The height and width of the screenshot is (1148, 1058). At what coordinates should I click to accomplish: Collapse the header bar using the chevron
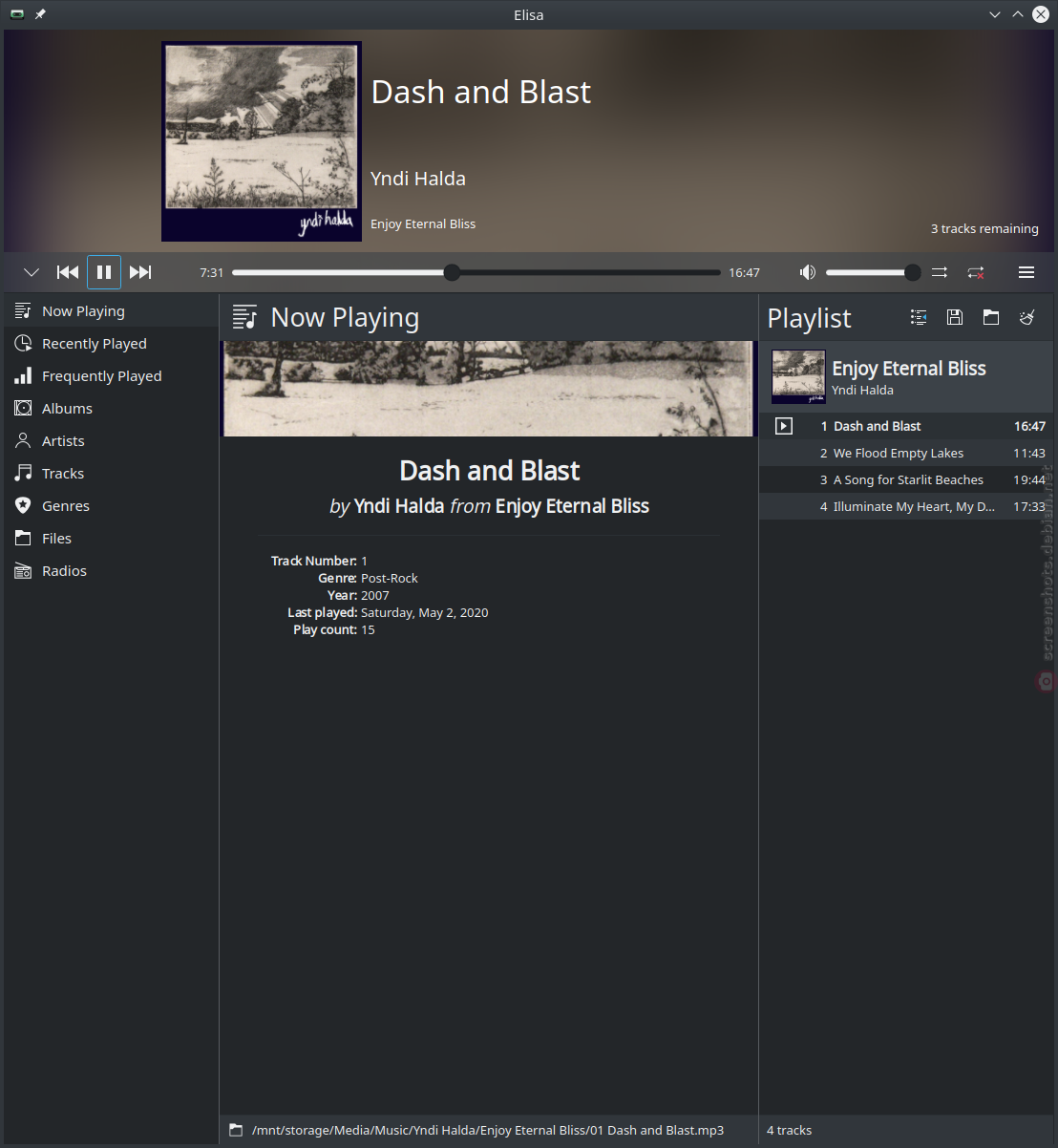click(x=32, y=272)
